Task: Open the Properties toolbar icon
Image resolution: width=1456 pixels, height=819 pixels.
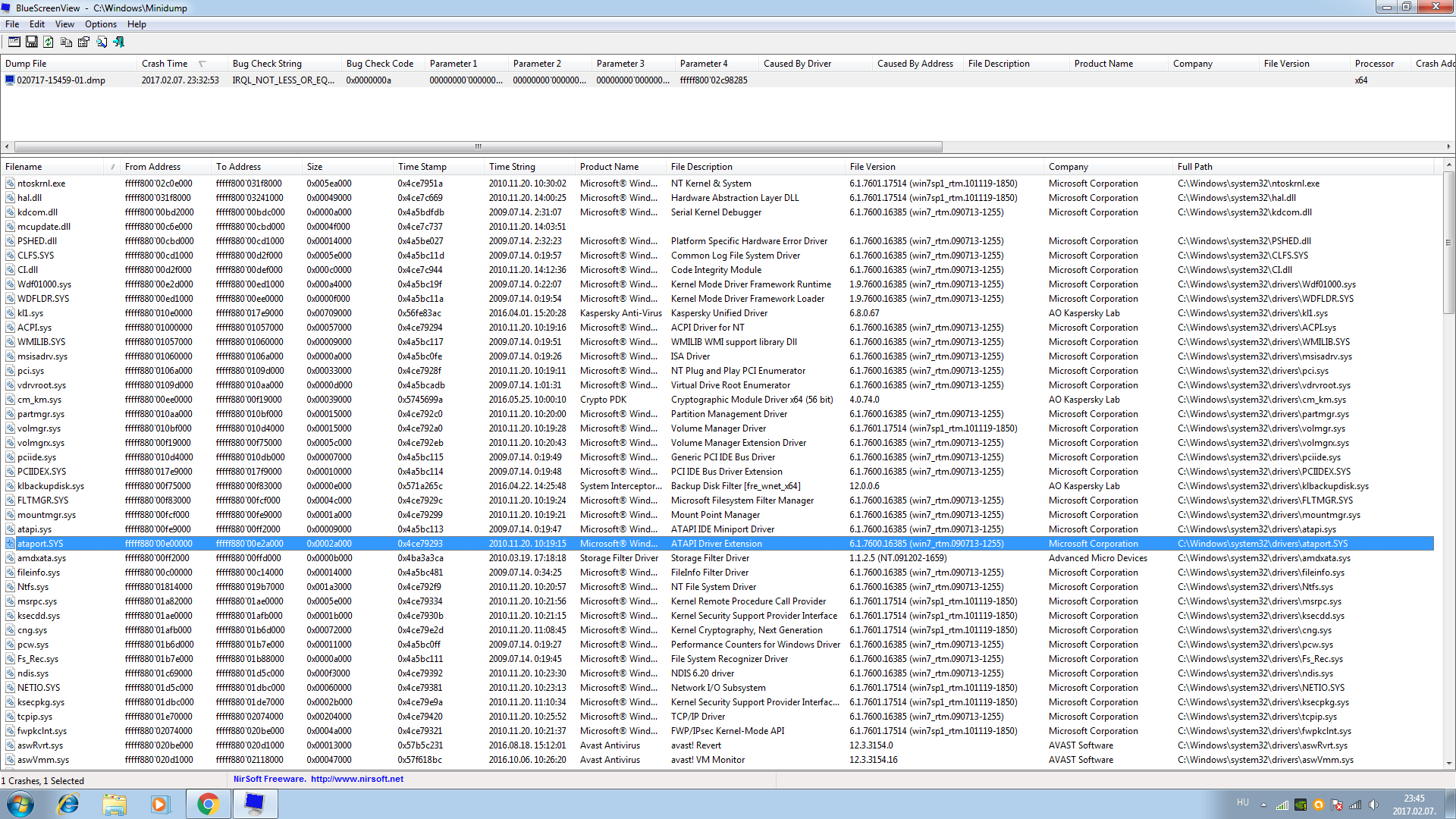Action: tap(83, 42)
